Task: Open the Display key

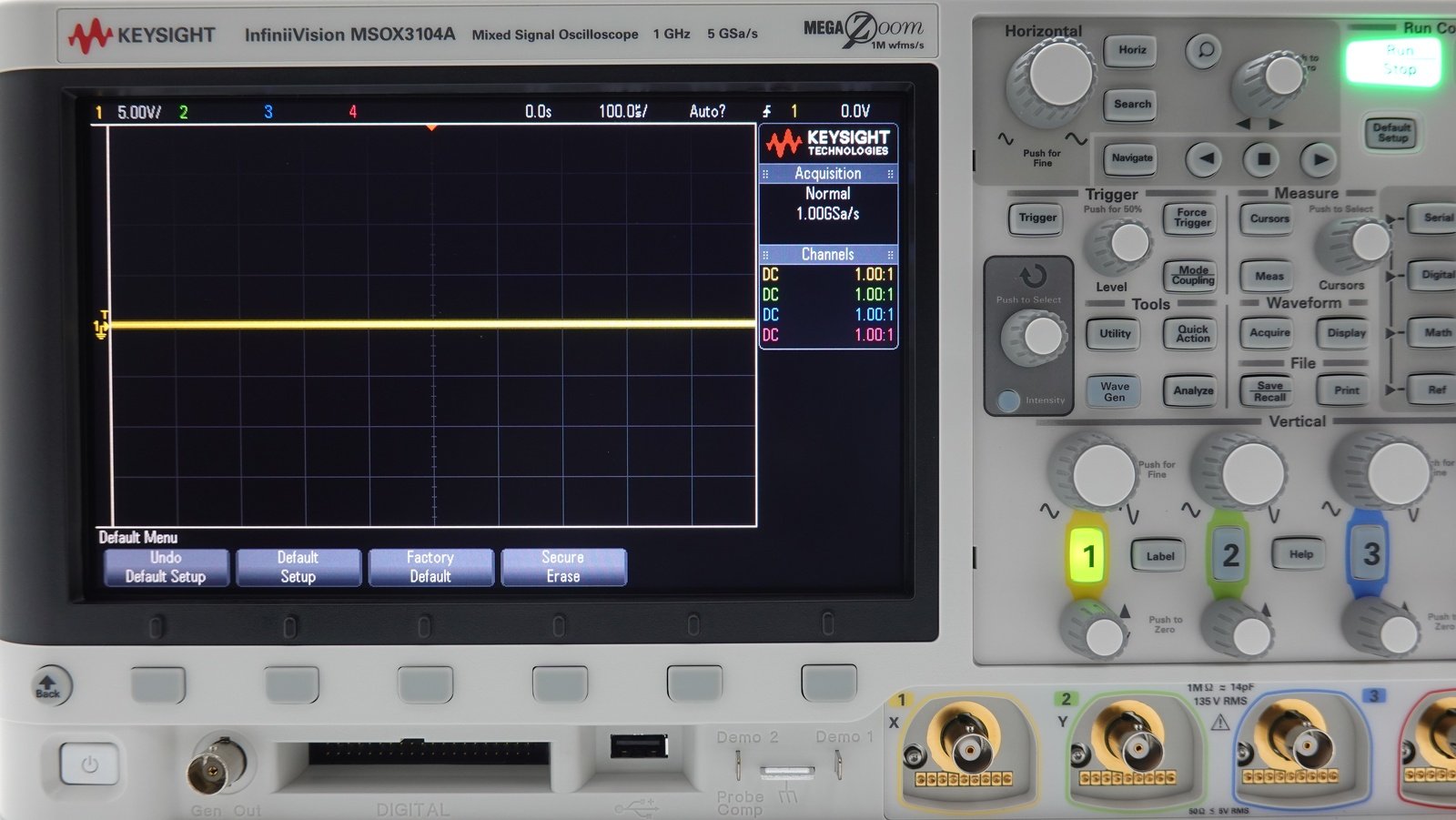Action: pos(1346,333)
